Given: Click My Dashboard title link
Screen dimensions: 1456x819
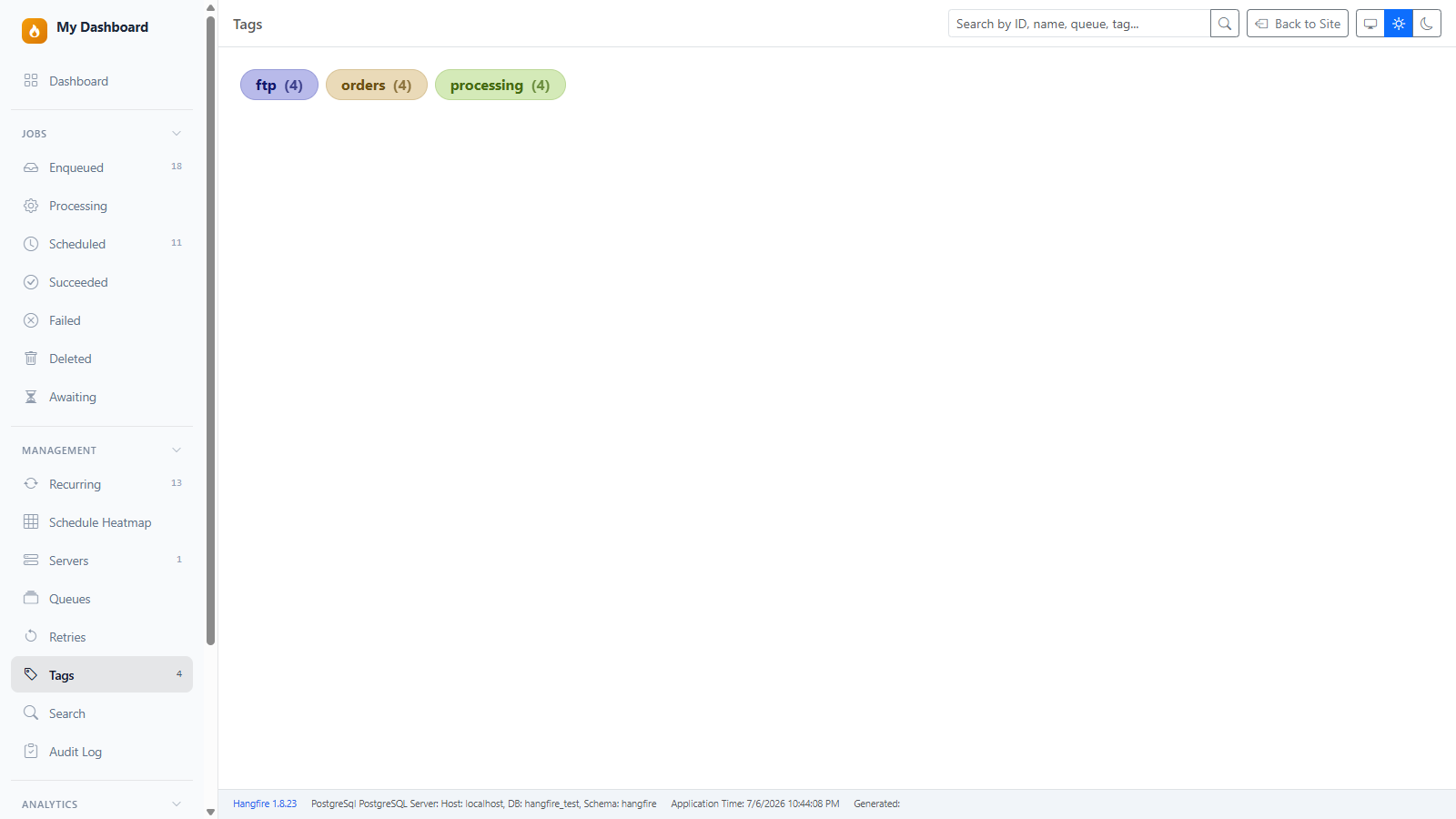Looking at the screenshot, I should [x=102, y=27].
